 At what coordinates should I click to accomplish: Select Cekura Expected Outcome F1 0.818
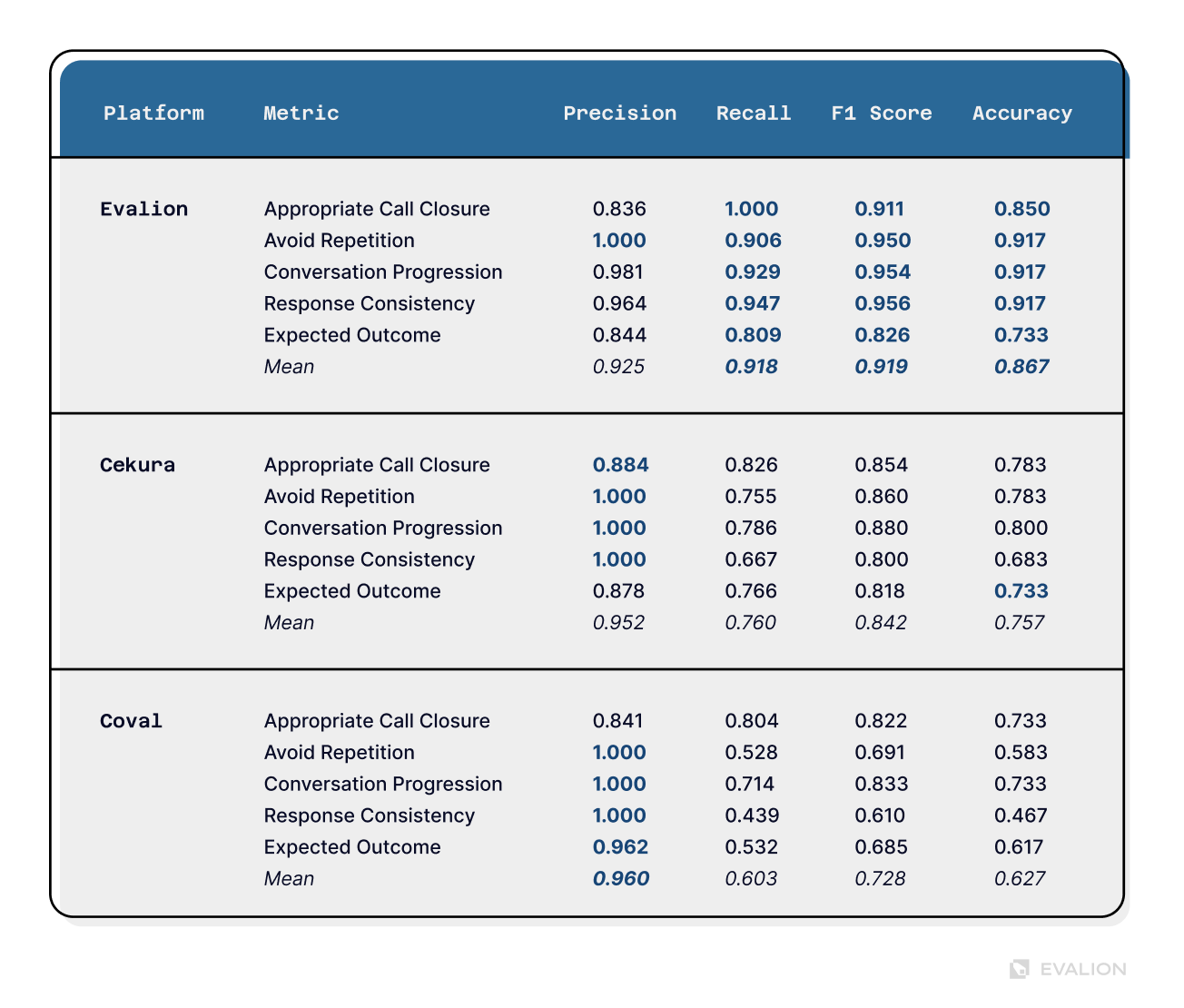pos(879,591)
